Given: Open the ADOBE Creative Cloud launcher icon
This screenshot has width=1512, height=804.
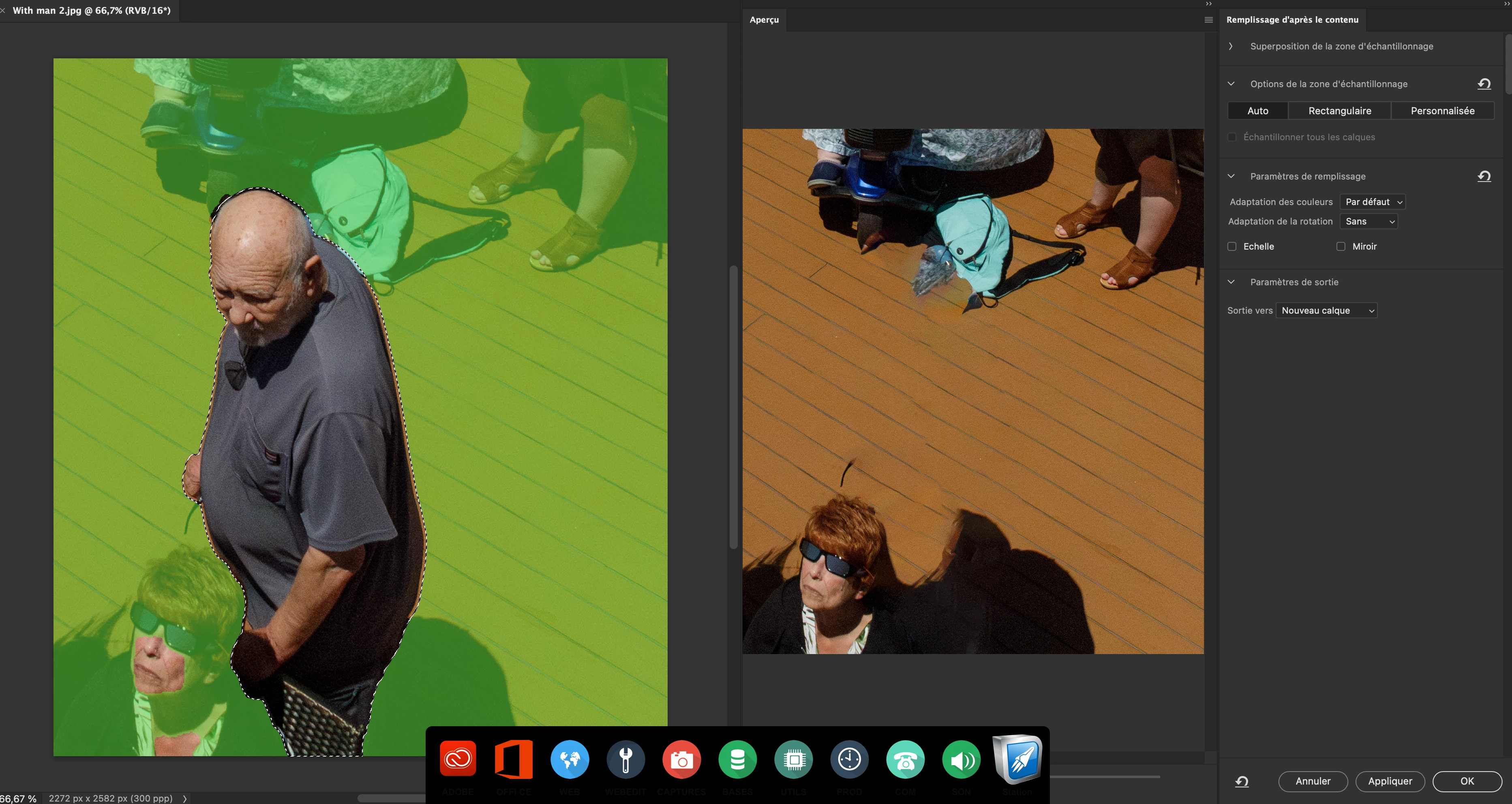Looking at the screenshot, I should click(x=458, y=759).
